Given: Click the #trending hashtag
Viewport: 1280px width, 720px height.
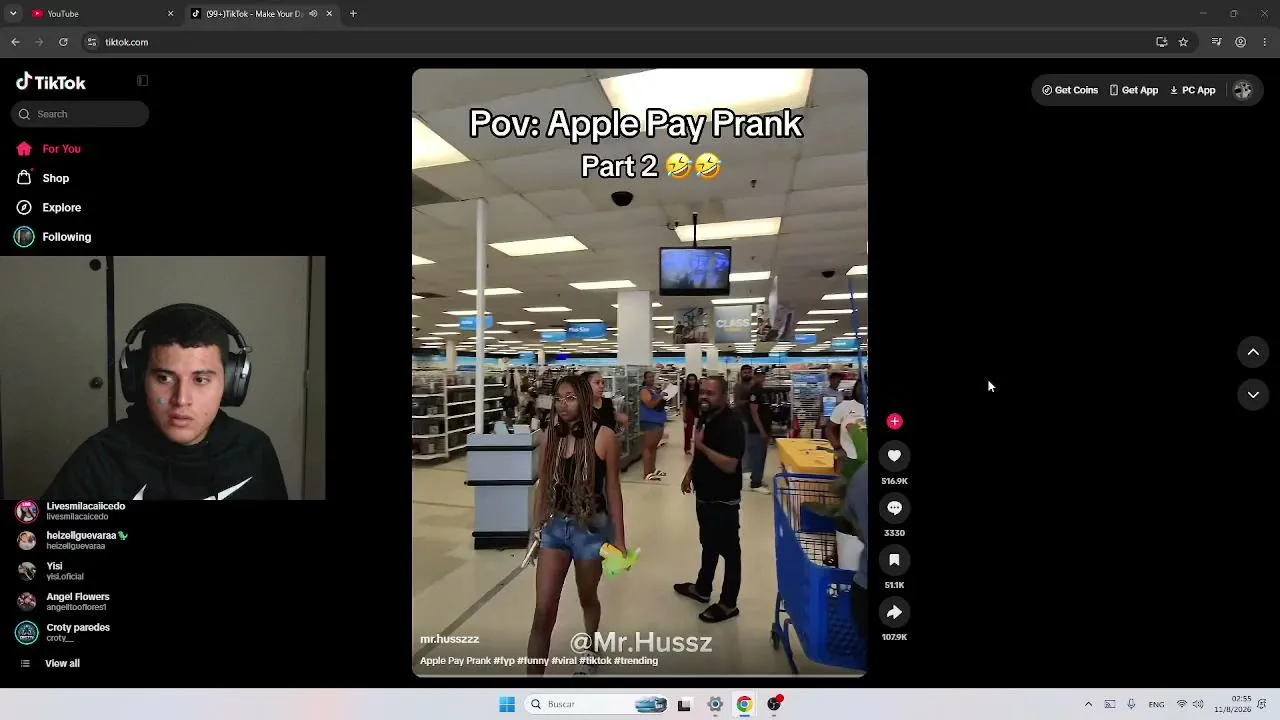Looking at the screenshot, I should point(636,661).
